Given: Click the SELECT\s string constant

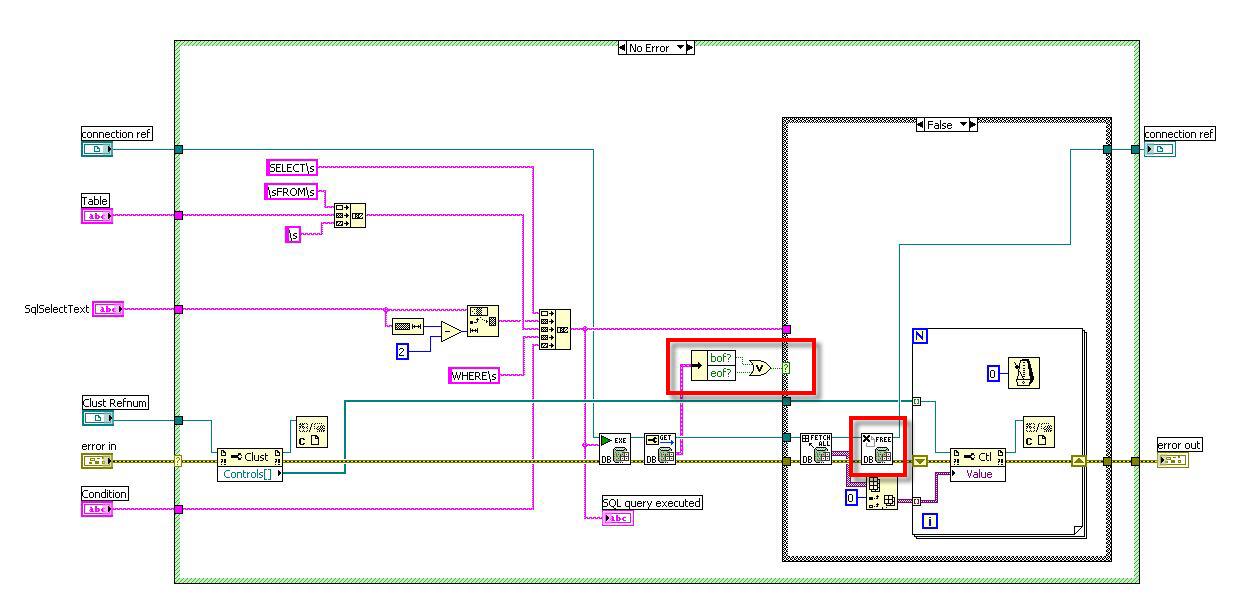Looking at the screenshot, I should (292, 167).
